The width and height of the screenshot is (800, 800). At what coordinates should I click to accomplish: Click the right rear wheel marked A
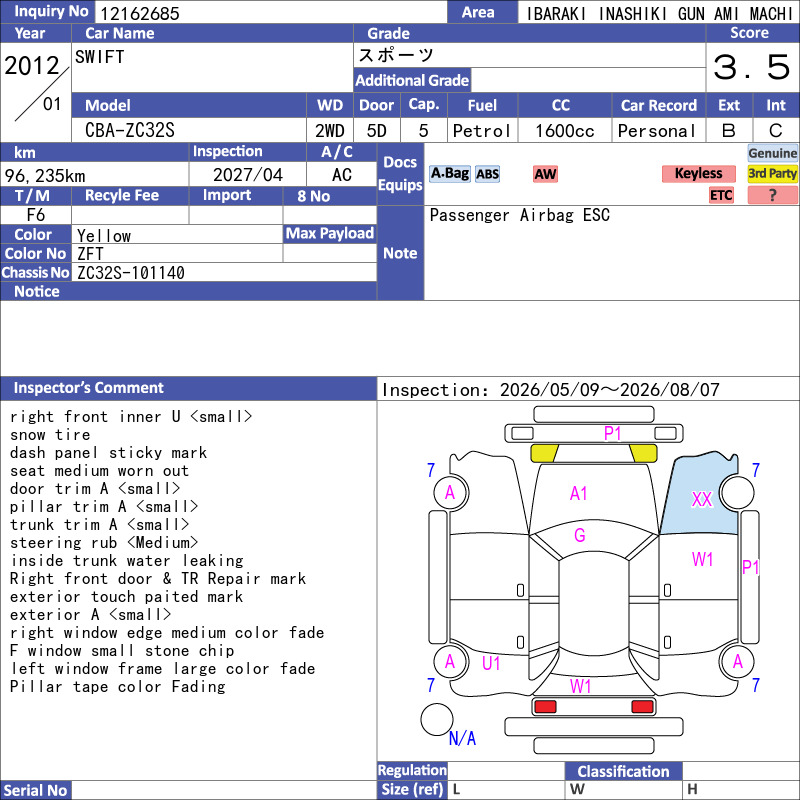tap(737, 662)
